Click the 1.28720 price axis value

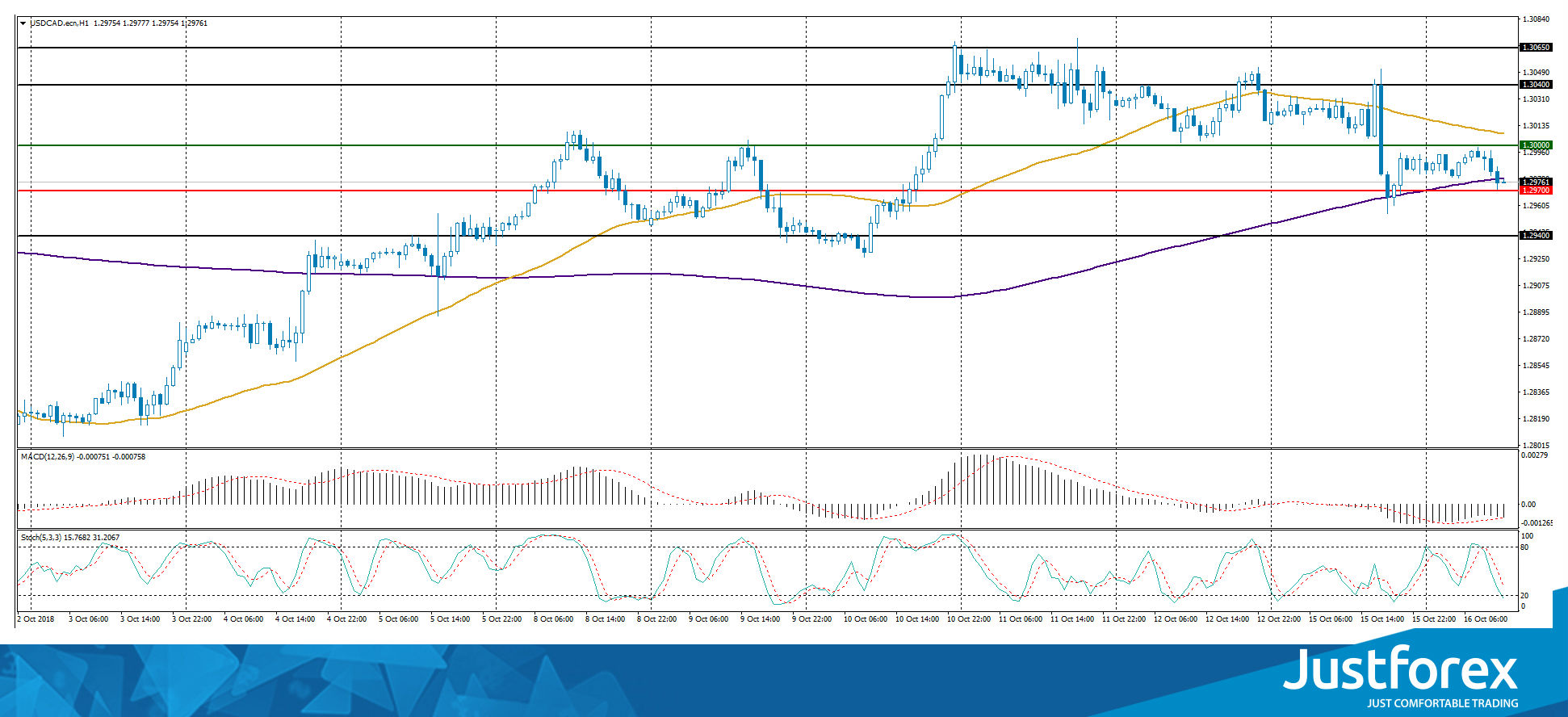pos(1536,339)
